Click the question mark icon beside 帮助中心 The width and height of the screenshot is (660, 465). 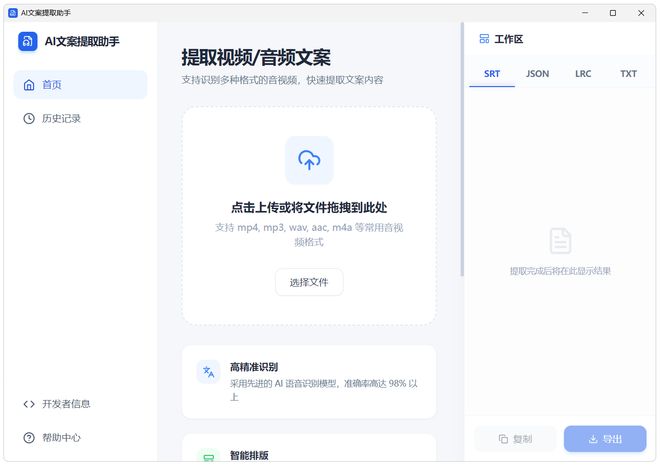point(29,438)
